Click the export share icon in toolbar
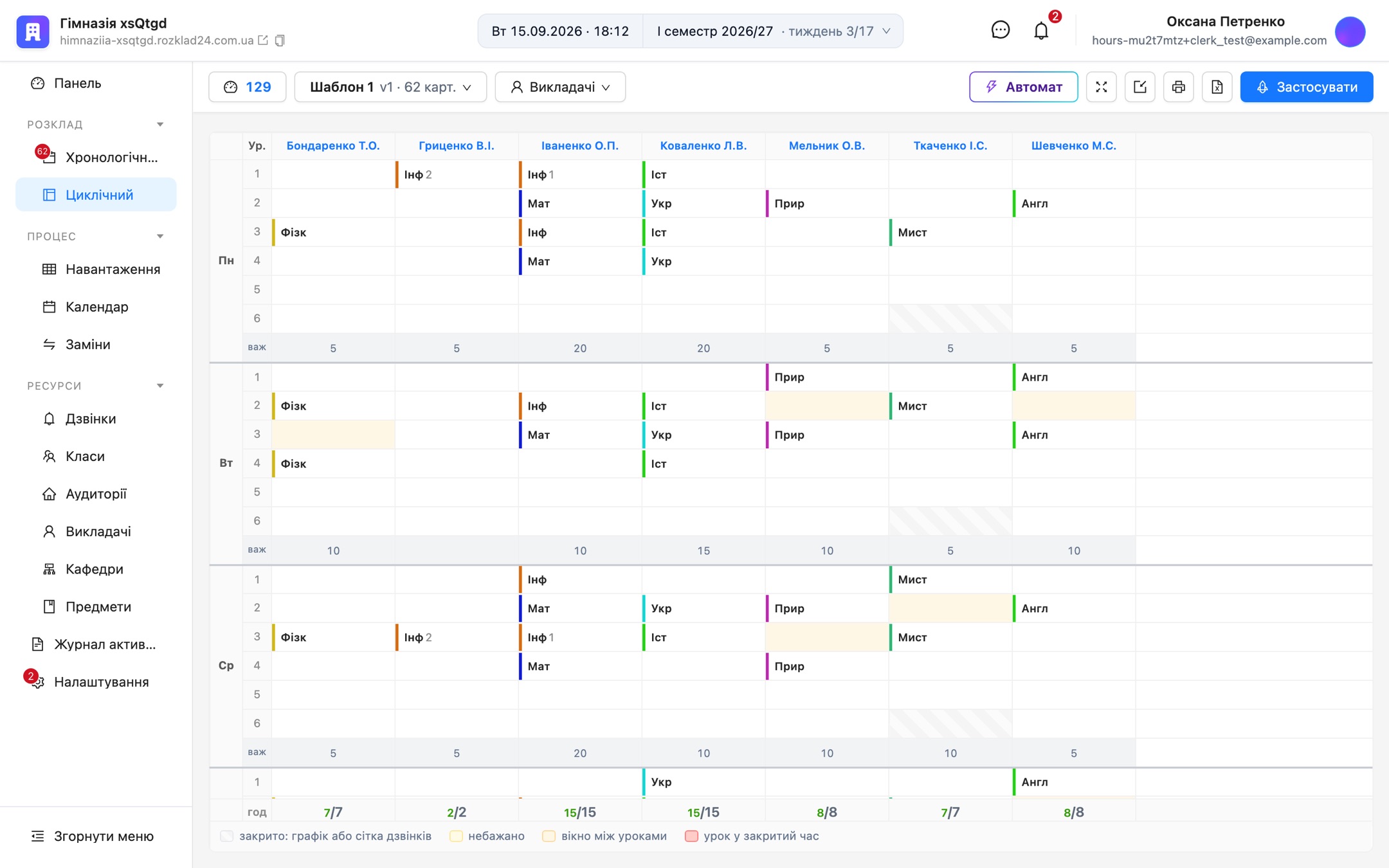The width and height of the screenshot is (1389, 868). [1139, 87]
